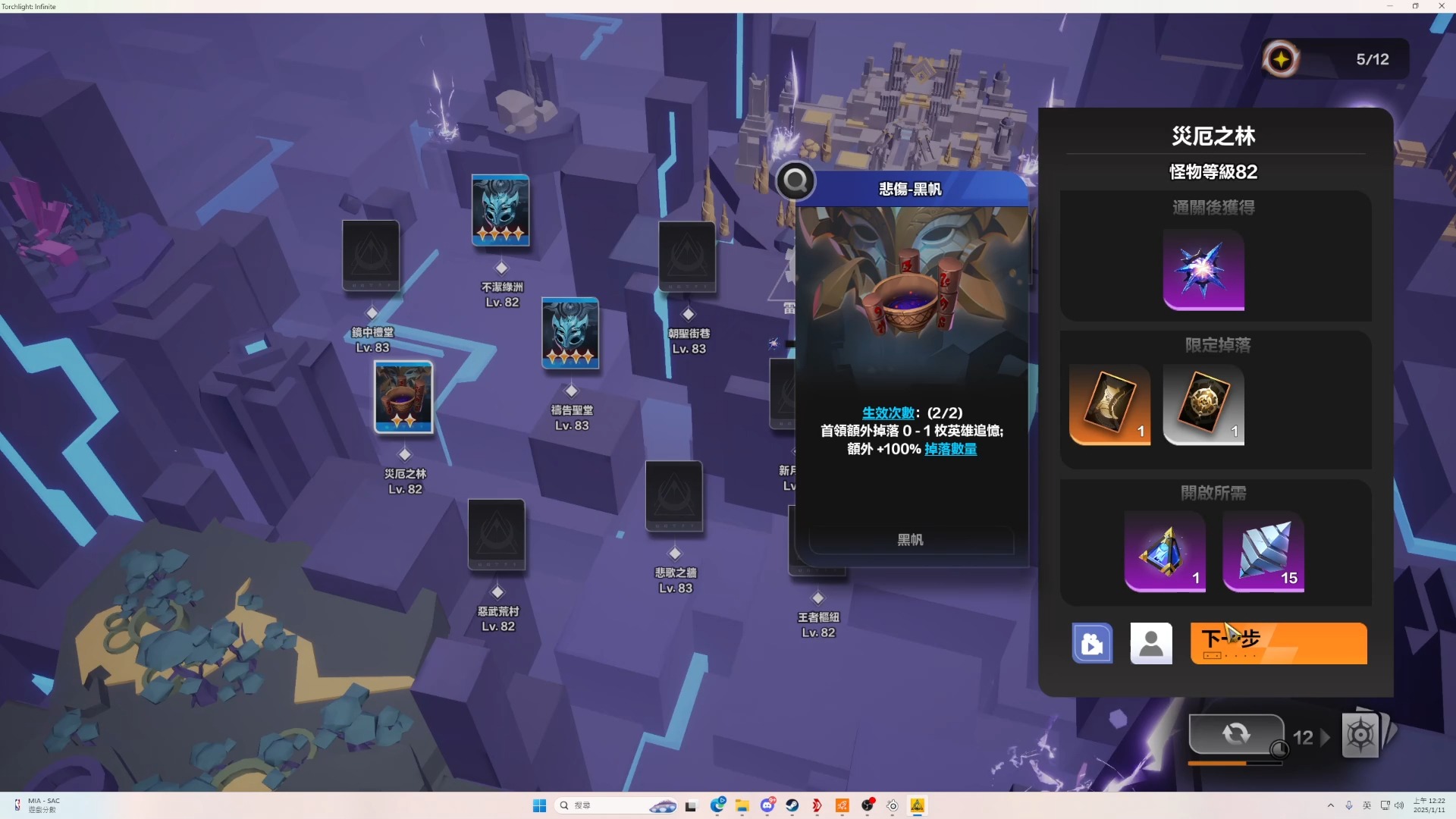The image size is (1456, 819).
Task: Open File Explorer from the taskbar
Action: [742, 805]
